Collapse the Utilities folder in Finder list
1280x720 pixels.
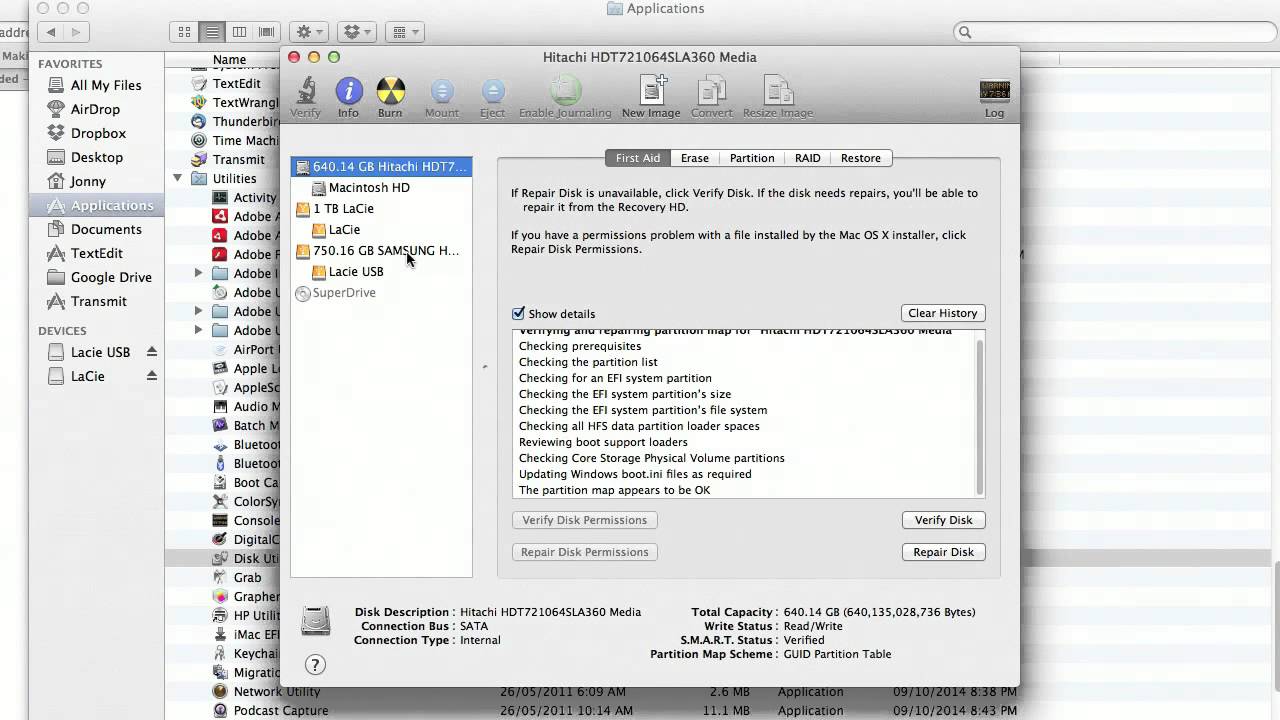tap(178, 178)
